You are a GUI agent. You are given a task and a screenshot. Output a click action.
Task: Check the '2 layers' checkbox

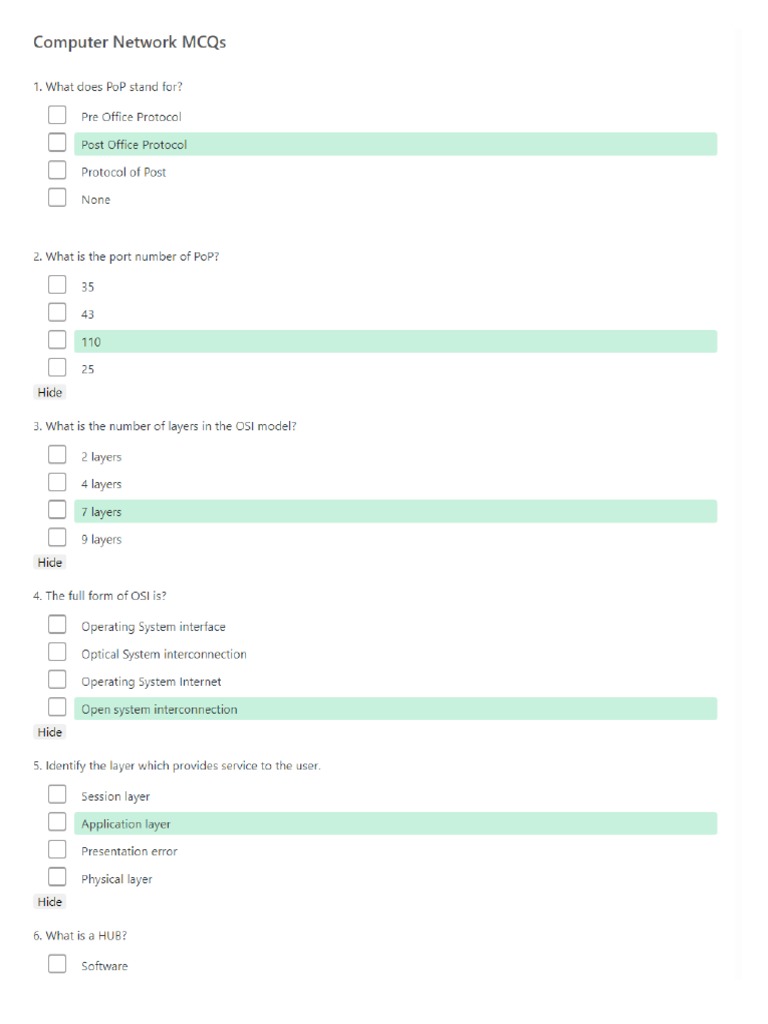[x=58, y=456]
